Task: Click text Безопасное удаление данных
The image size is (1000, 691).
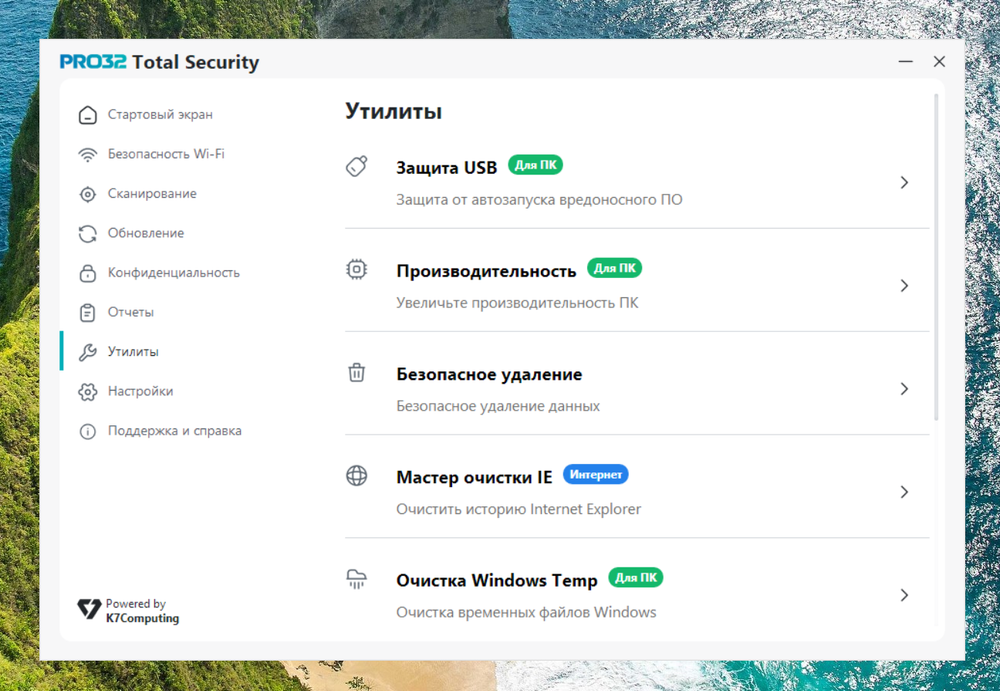Action: (498, 406)
